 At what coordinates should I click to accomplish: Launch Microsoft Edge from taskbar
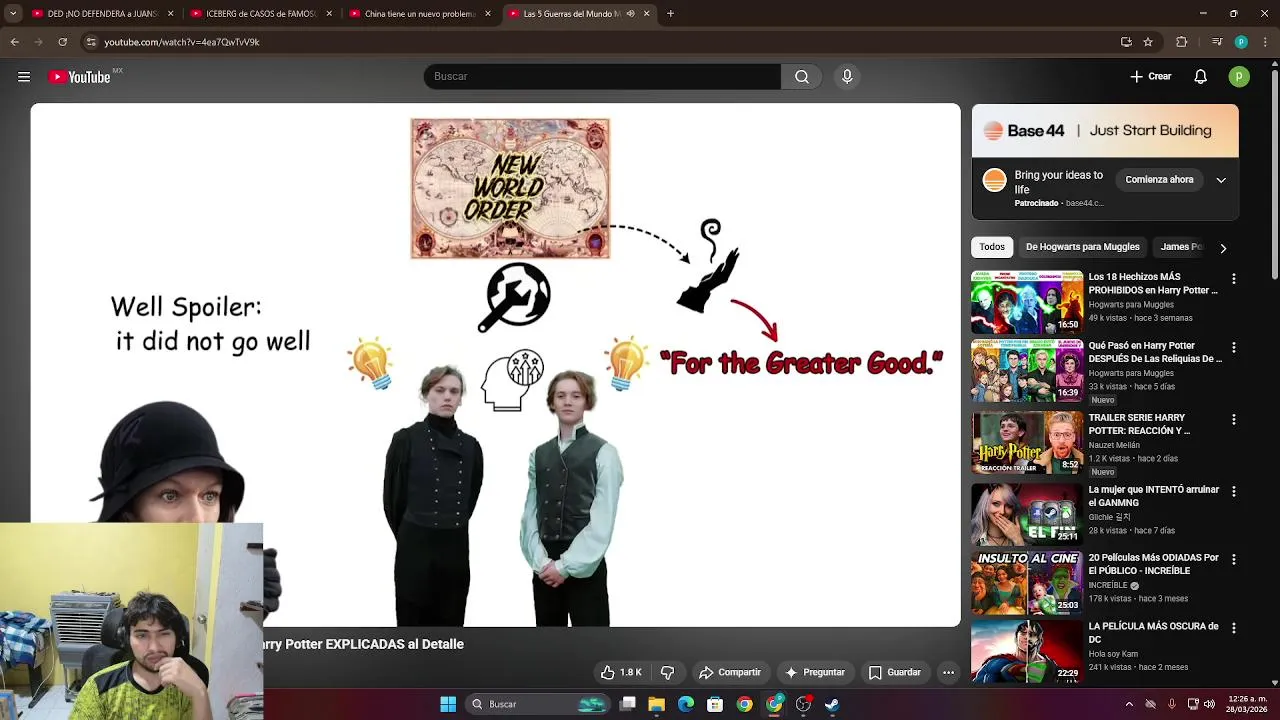coord(686,704)
